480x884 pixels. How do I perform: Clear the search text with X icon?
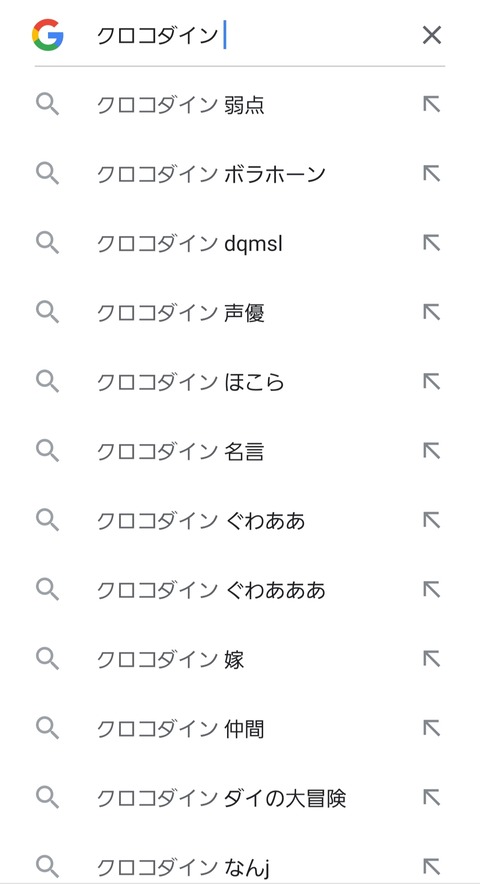[431, 36]
